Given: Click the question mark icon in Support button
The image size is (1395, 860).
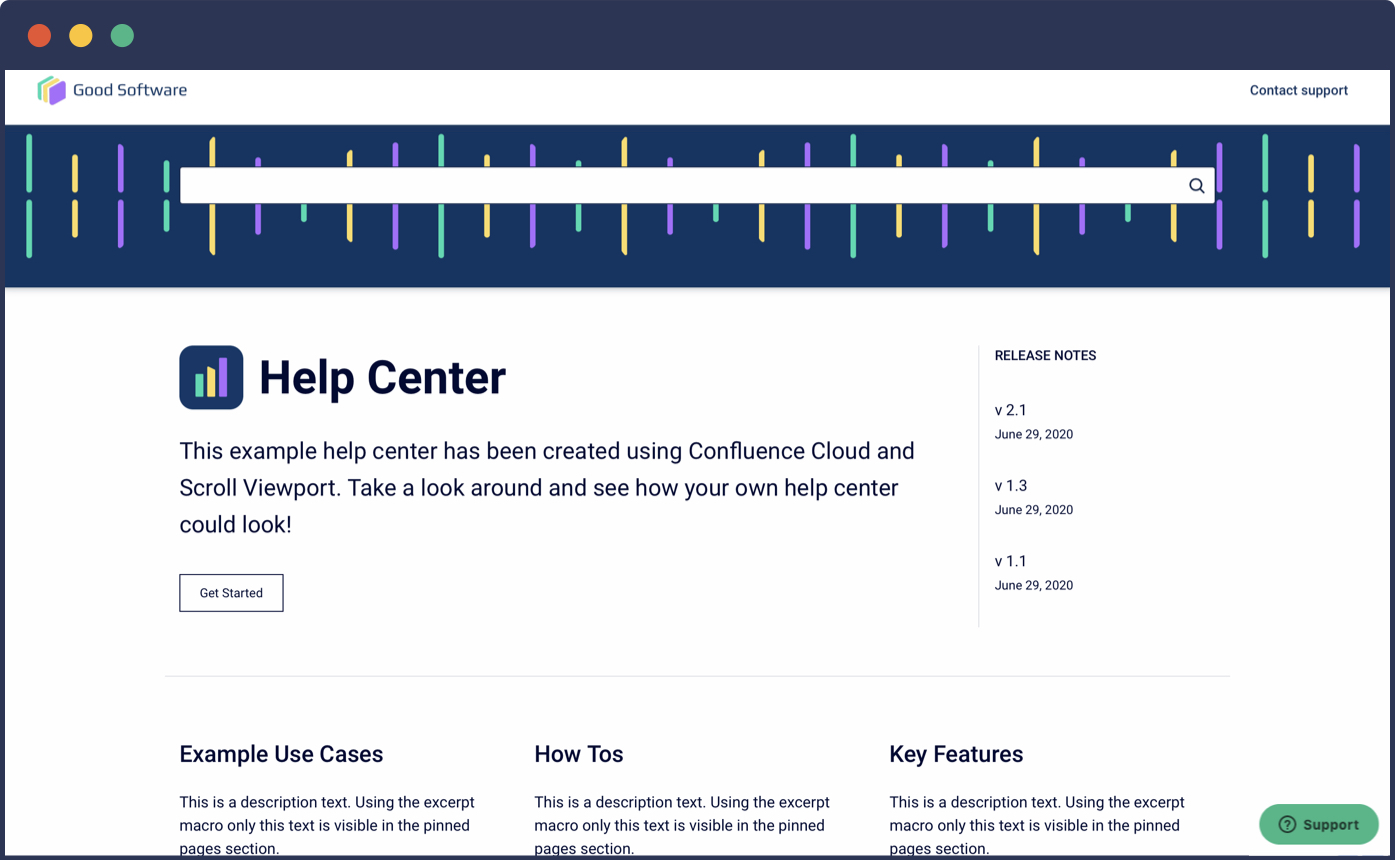Looking at the screenshot, I should tap(1287, 825).
